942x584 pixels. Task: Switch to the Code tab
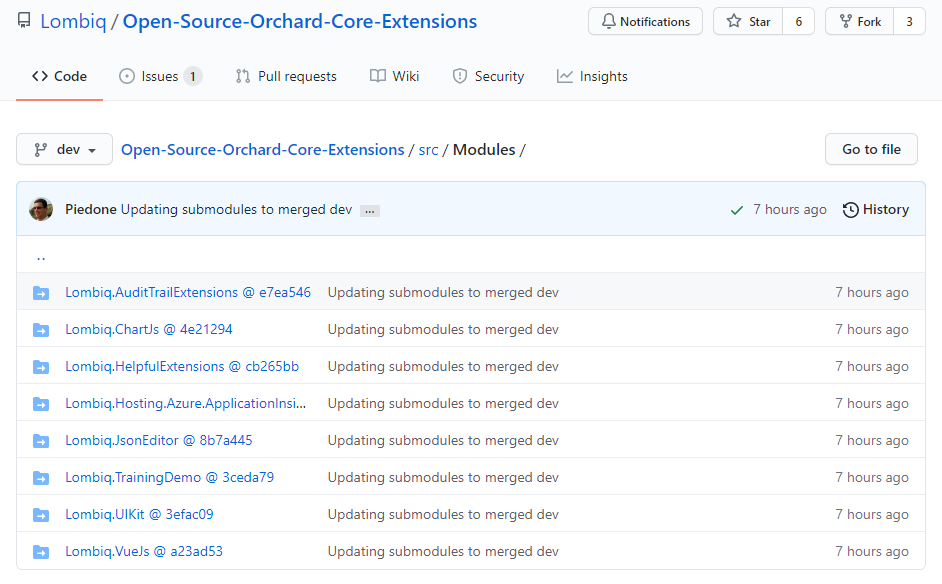[x=59, y=76]
